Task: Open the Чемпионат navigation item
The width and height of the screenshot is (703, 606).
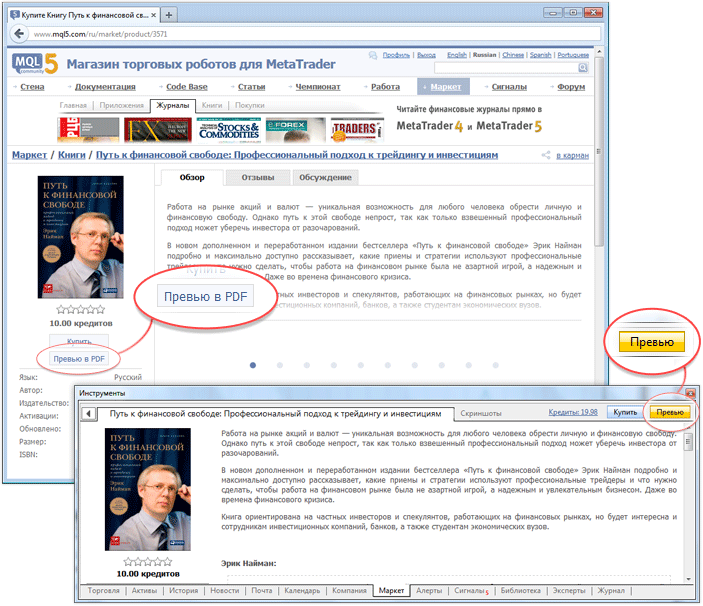Action: point(318,87)
